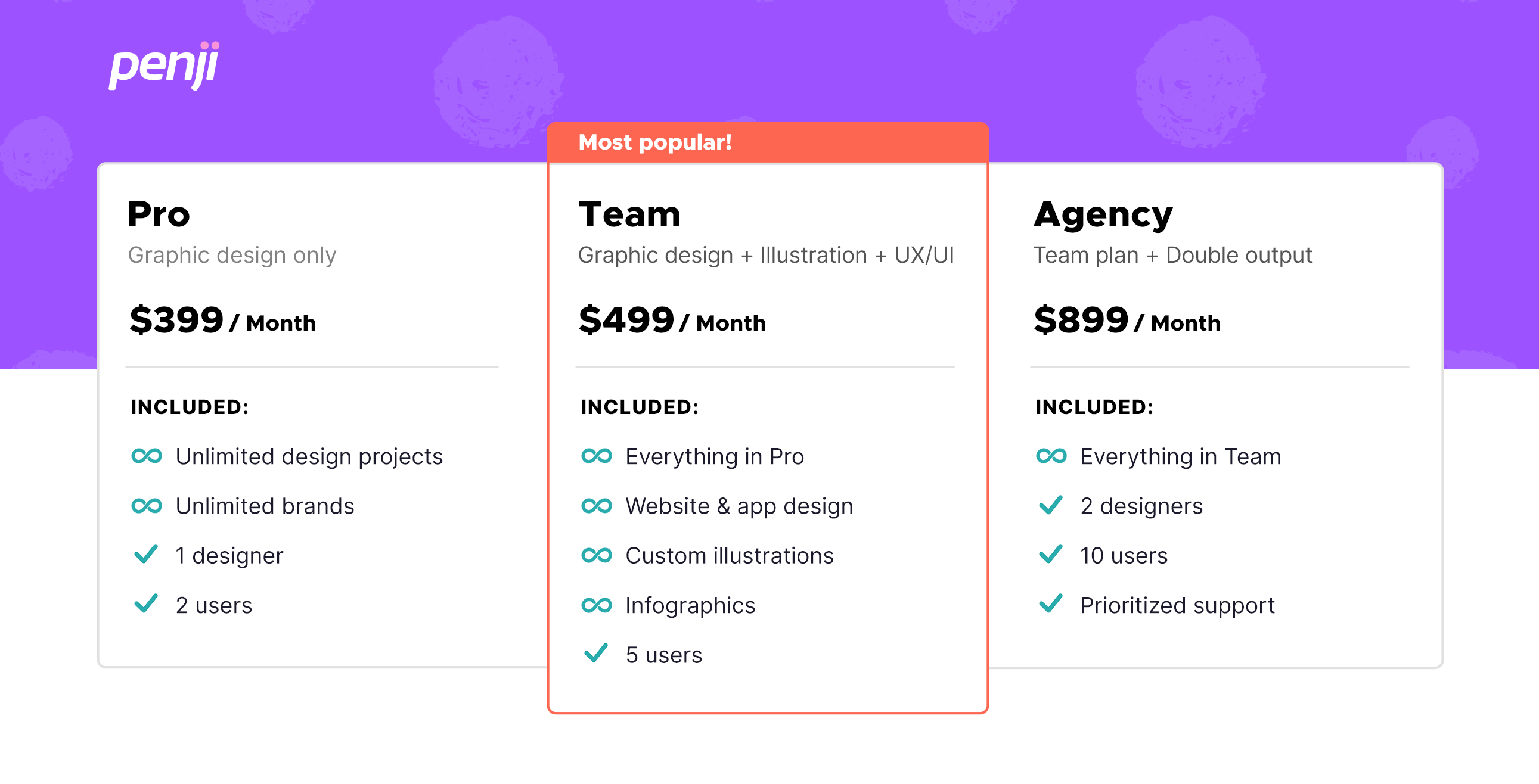Click the checkmark beside Prioritized support
The width and height of the screenshot is (1539, 784).
pyautogui.click(x=1050, y=603)
